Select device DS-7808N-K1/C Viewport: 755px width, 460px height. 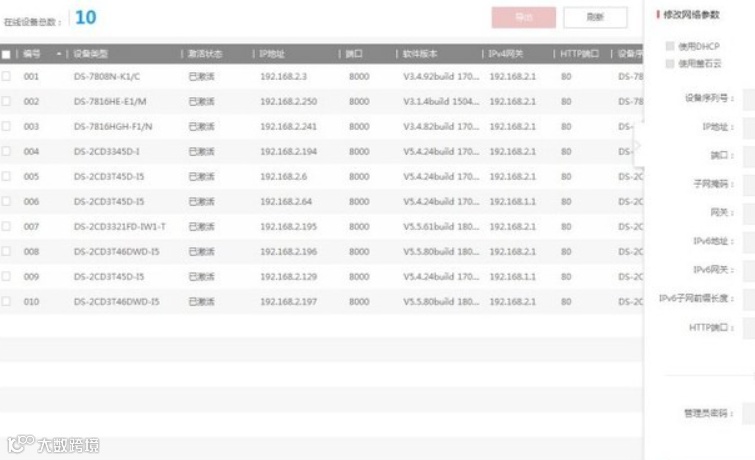[x=107, y=77]
